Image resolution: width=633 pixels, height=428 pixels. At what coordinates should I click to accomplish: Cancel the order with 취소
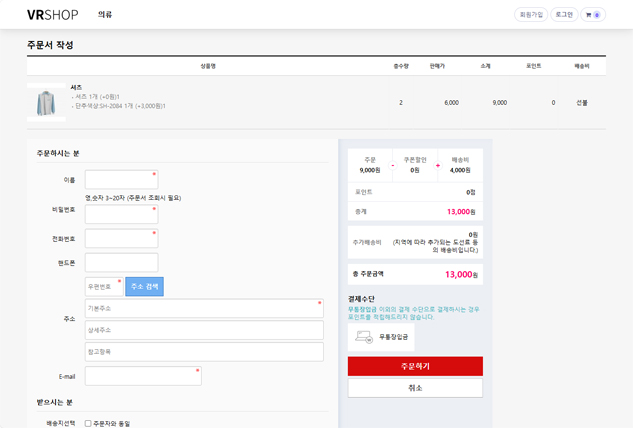(415, 388)
